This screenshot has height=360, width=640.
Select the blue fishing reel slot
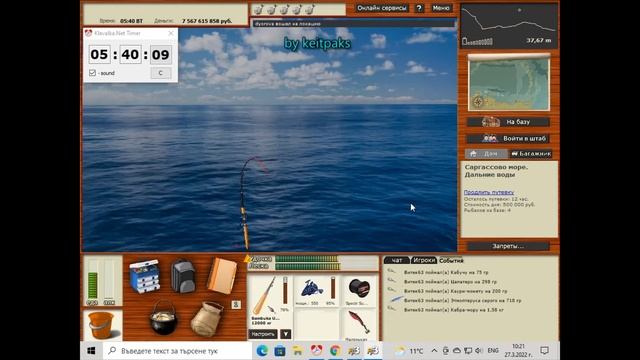coord(316,291)
